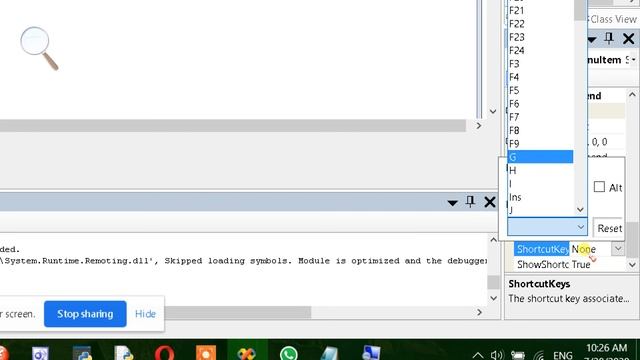Viewport: 640px width, 360px height.
Task: Pick F3 in the key list
Action: point(540,64)
